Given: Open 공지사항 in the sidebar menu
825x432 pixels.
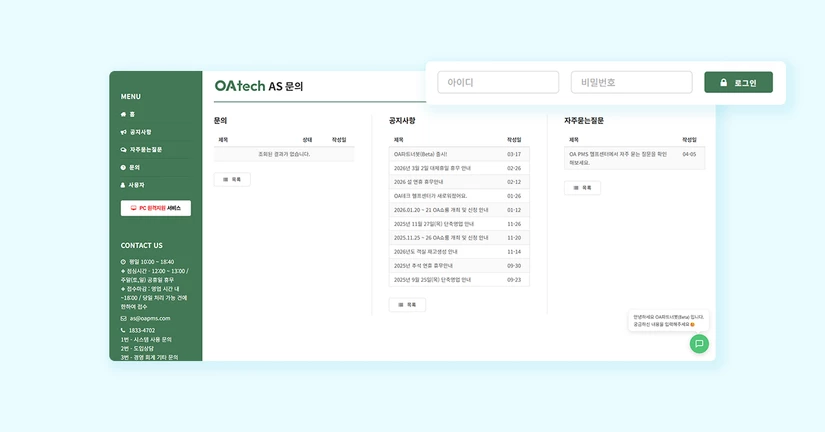Looking at the screenshot, I should [x=136, y=132].
